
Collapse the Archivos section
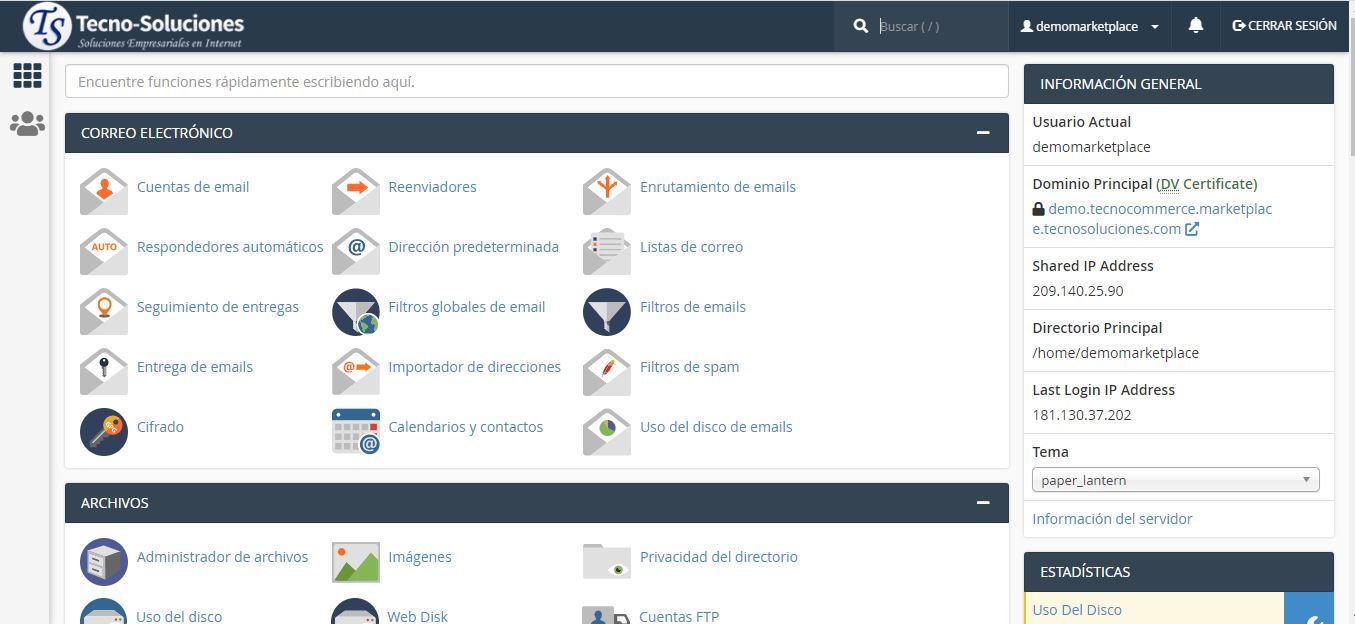click(x=983, y=503)
